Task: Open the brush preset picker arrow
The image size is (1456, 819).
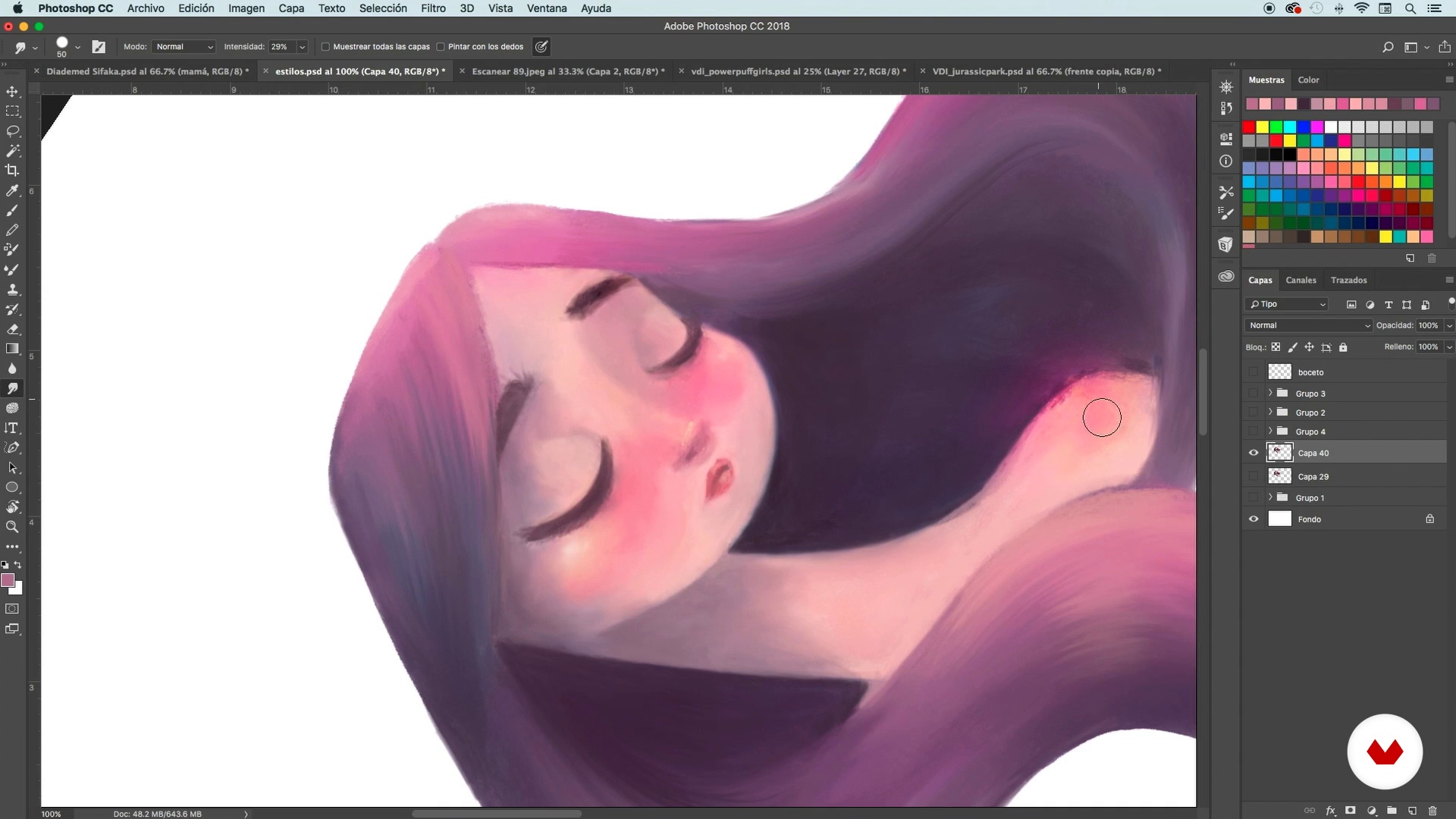Action: (x=77, y=48)
